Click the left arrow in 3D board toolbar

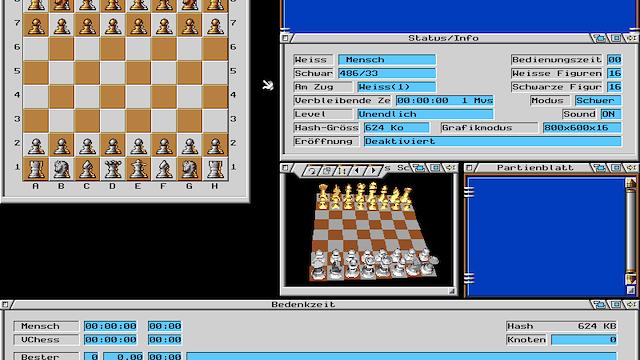coord(358,171)
